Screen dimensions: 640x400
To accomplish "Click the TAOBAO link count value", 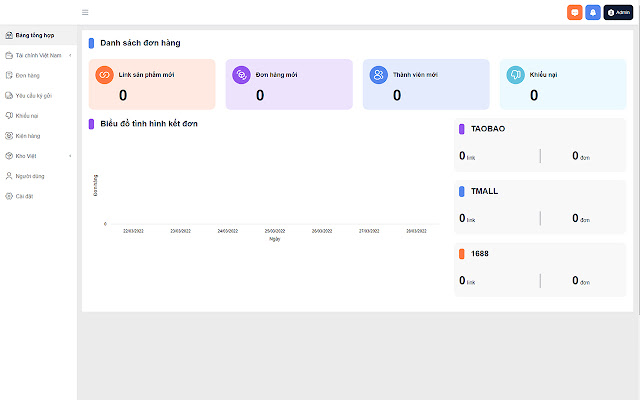I will point(462,156).
